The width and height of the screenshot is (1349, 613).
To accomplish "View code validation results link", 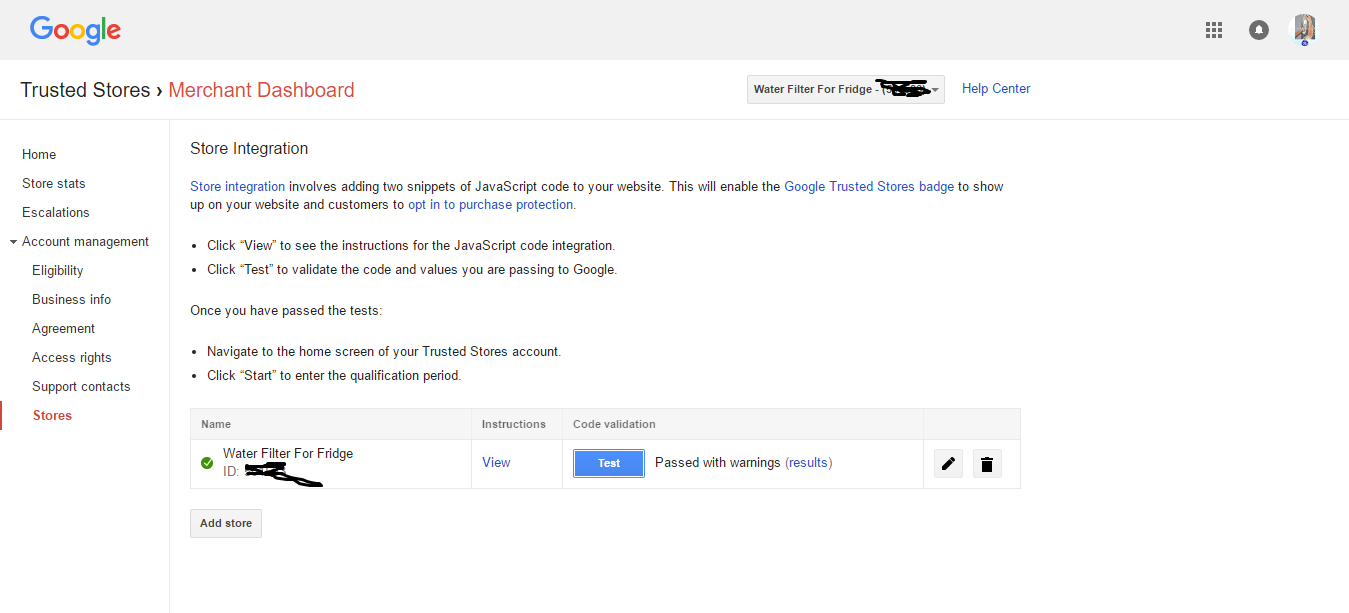I will click(x=808, y=463).
